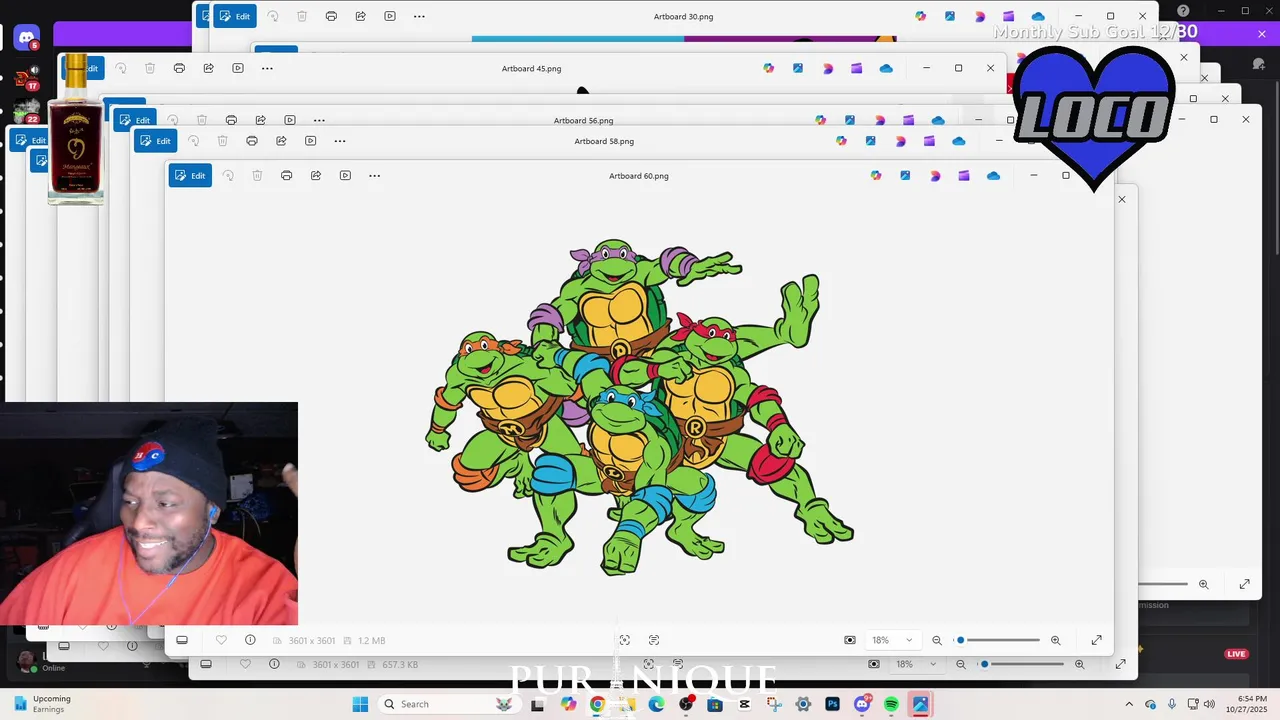The width and height of the screenshot is (1280, 720).
Task: Share from the Artboard 45.png window
Action: [x=208, y=68]
